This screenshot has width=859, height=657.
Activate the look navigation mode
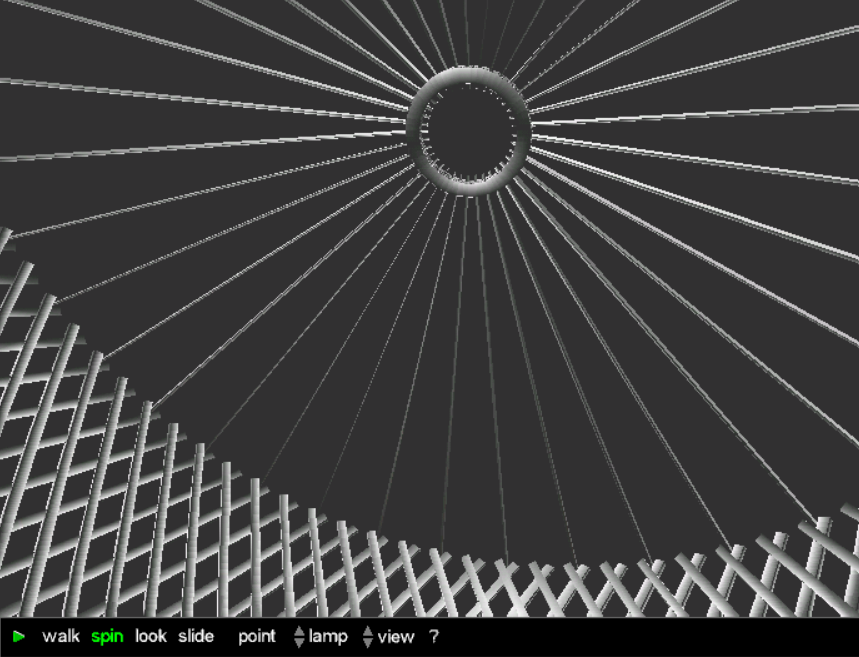coord(151,636)
